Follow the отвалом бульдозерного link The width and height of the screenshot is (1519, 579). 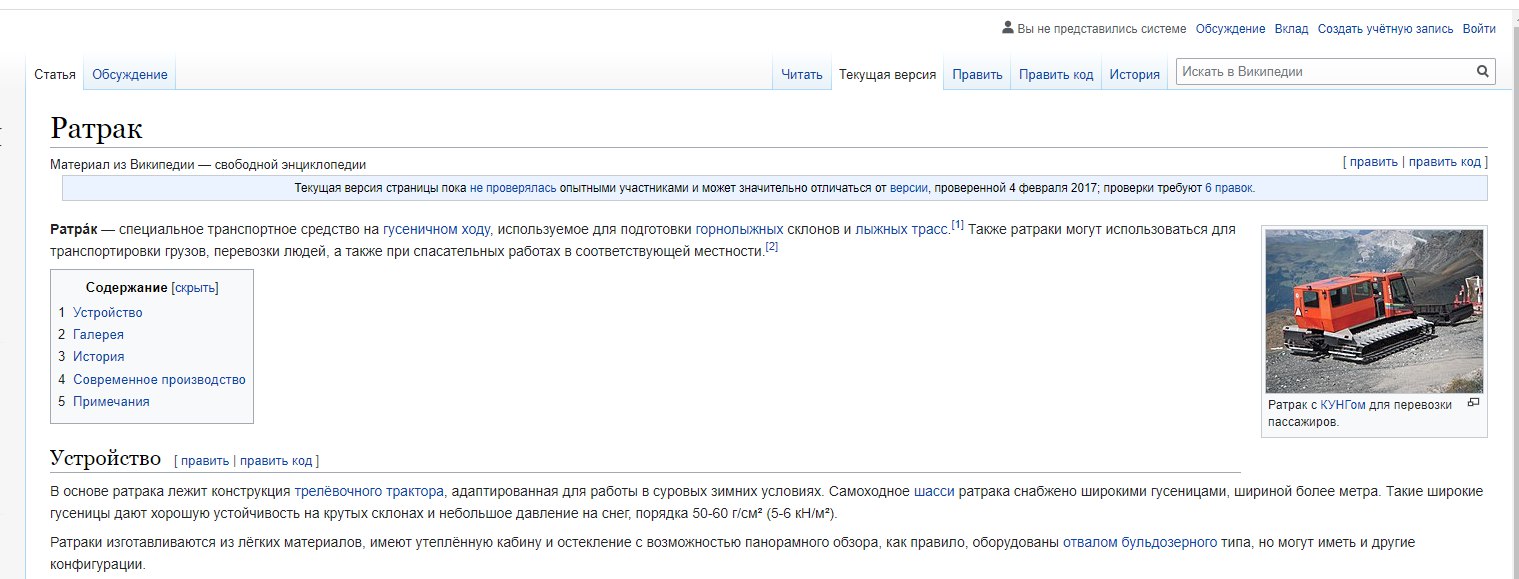pos(1140,543)
